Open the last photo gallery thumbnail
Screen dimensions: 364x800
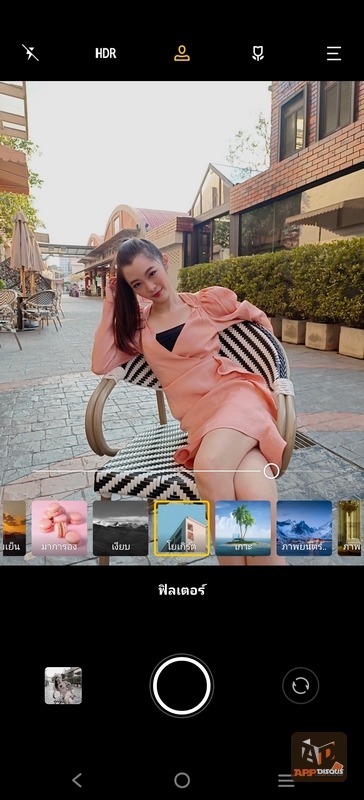(63, 686)
